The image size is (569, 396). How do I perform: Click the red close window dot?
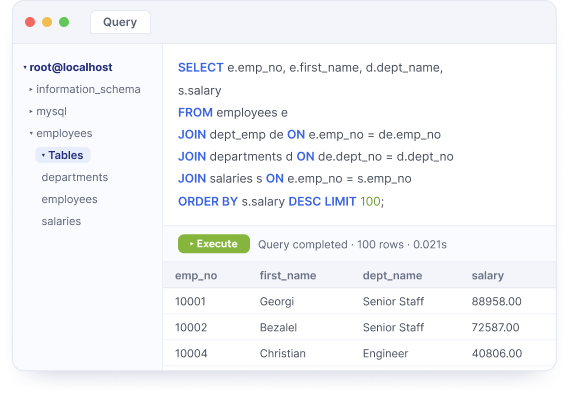[30, 22]
